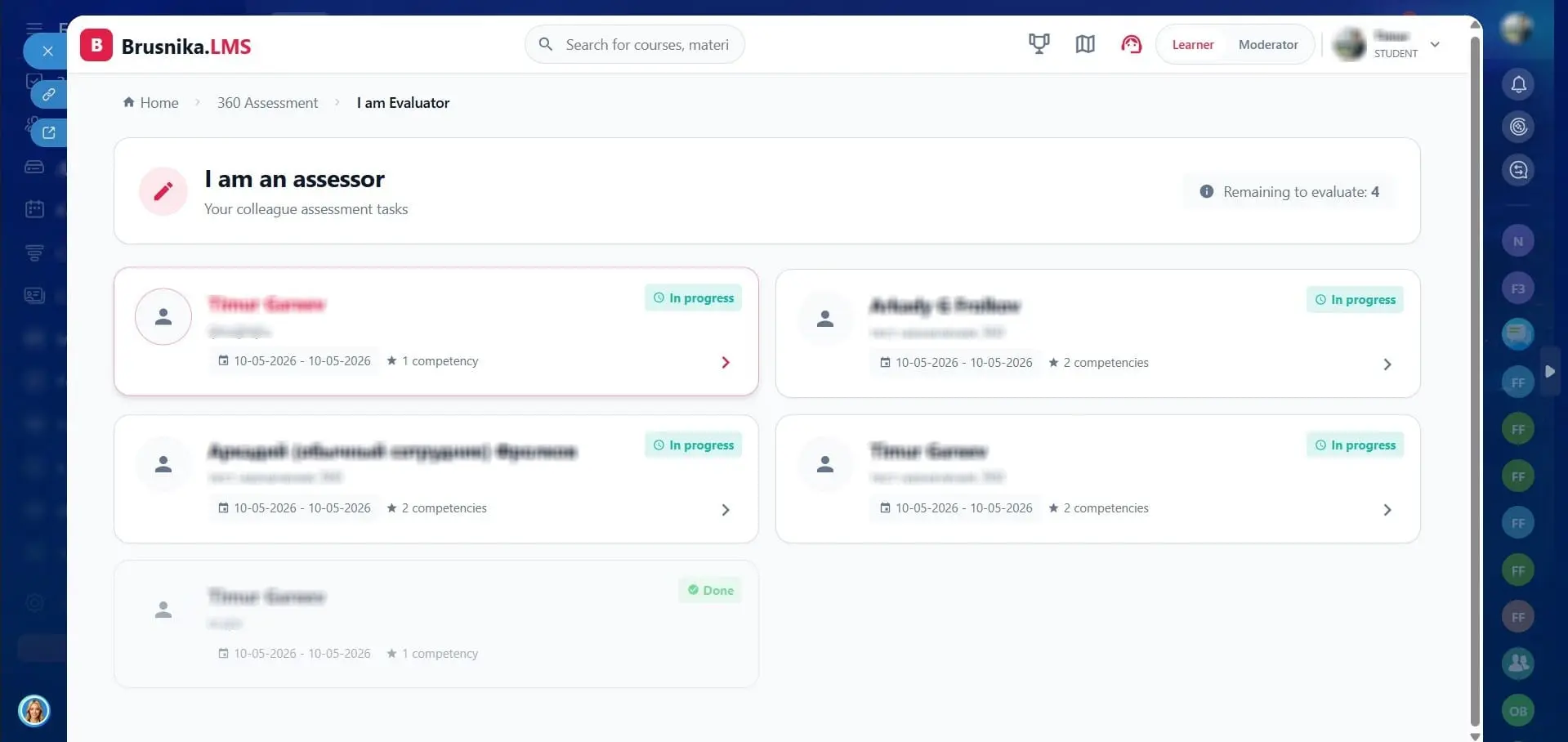Open the blue chat message bubble icon

click(1518, 334)
